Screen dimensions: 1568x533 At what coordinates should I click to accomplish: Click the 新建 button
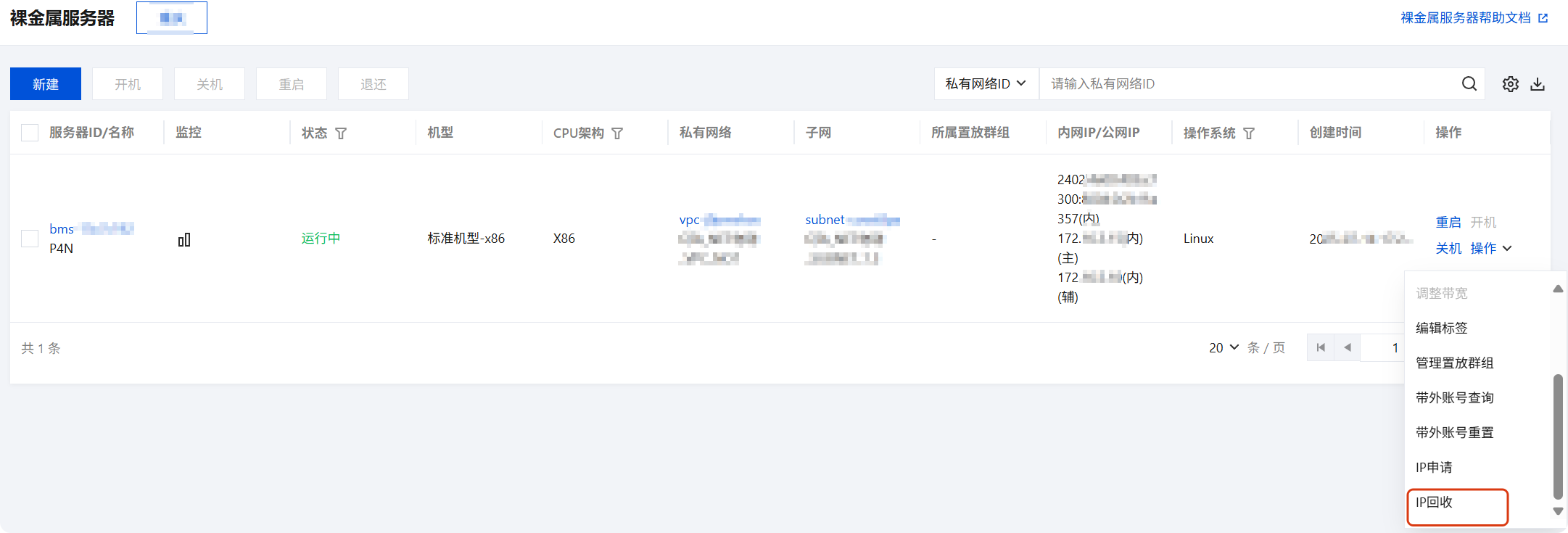pyautogui.click(x=46, y=84)
